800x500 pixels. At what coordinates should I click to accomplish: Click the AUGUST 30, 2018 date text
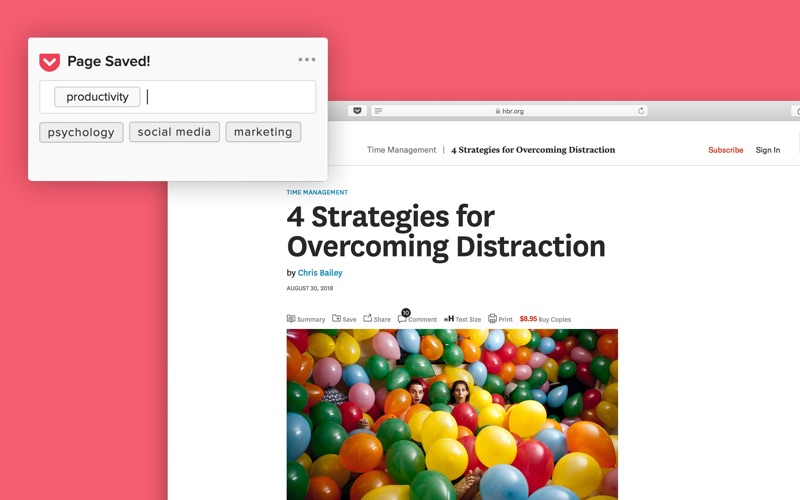310,288
